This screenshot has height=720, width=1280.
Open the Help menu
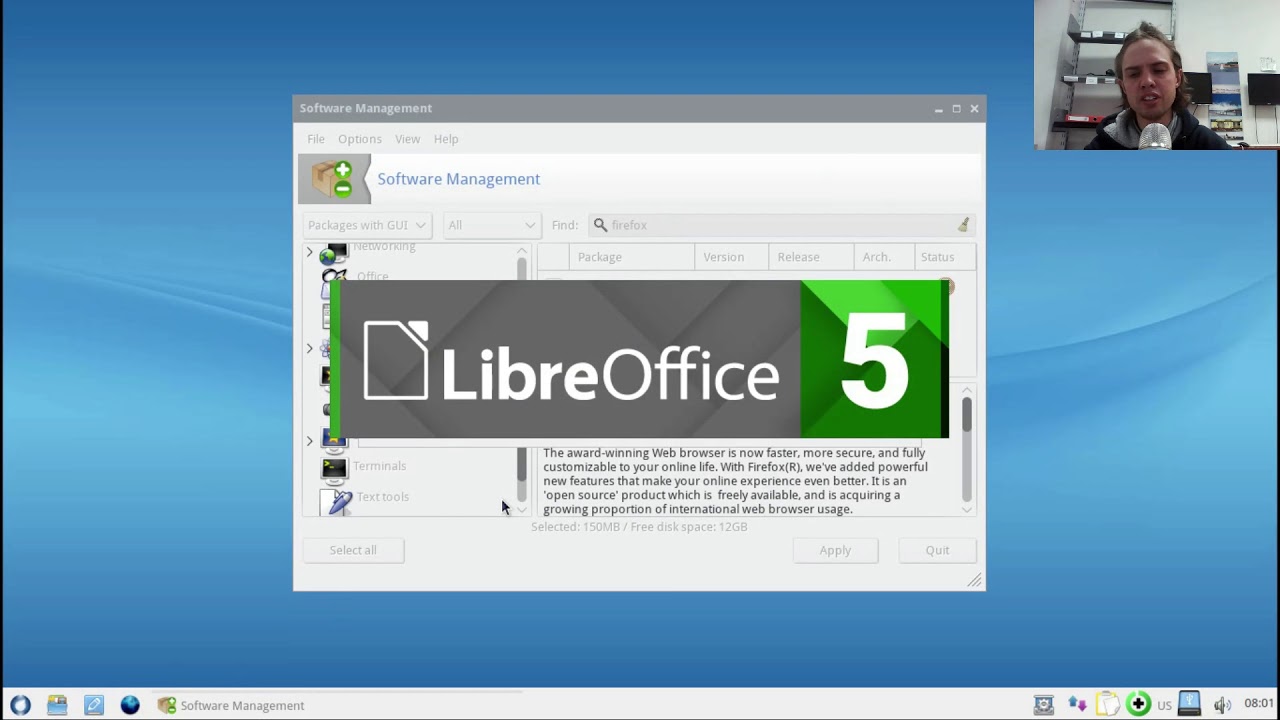446,139
